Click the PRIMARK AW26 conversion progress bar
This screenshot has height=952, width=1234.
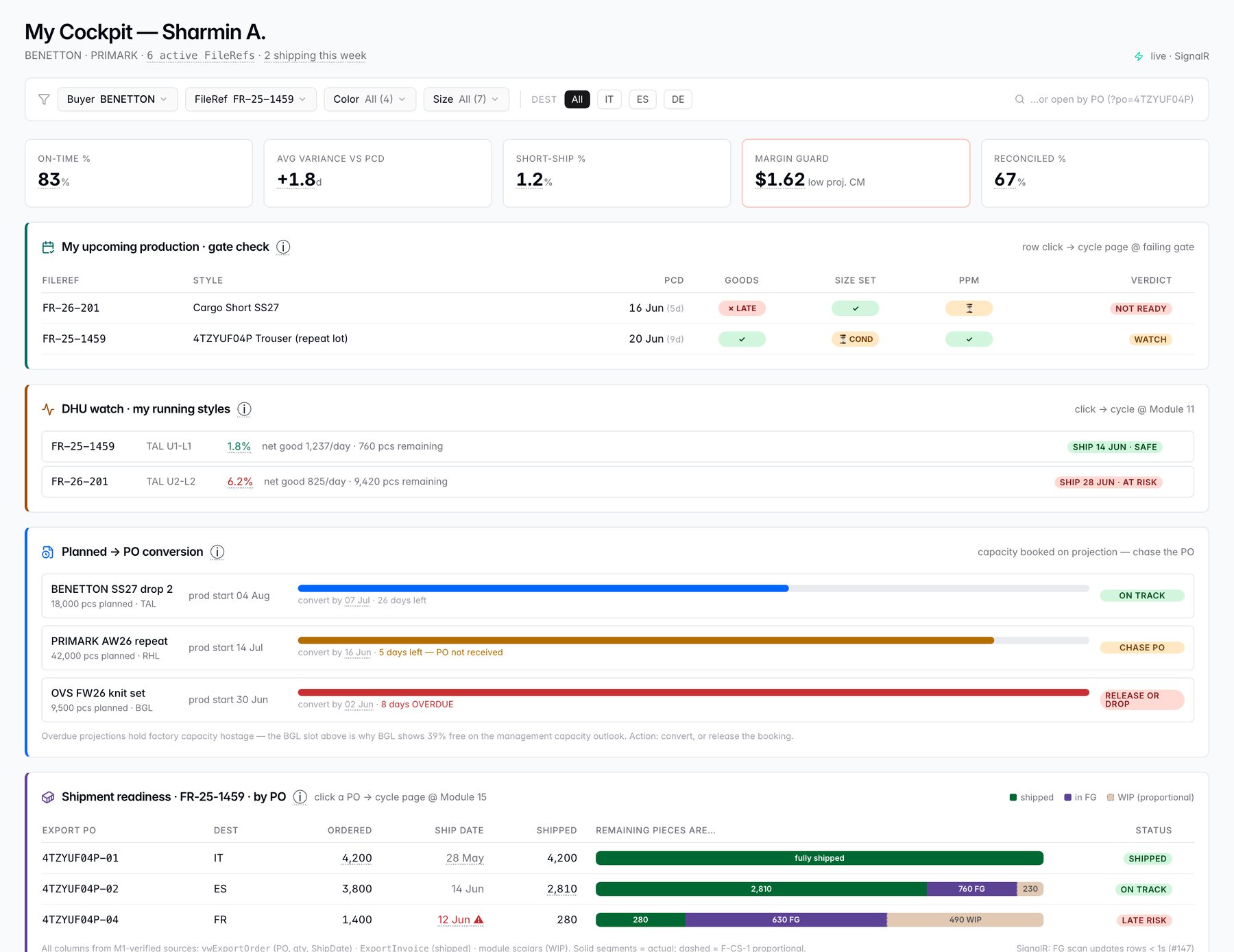693,640
